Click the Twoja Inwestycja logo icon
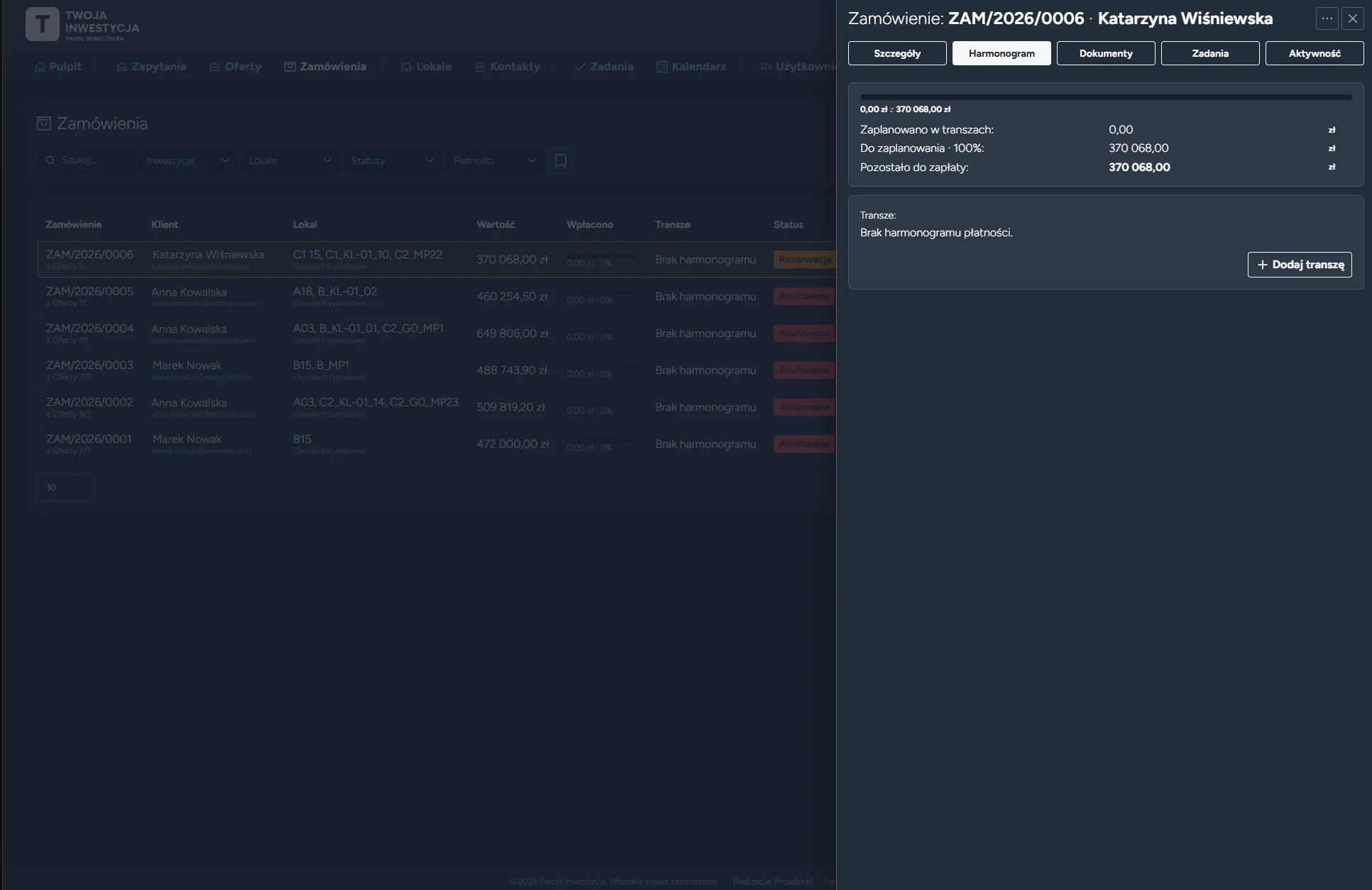1372x890 pixels. pyautogui.click(x=43, y=24)
